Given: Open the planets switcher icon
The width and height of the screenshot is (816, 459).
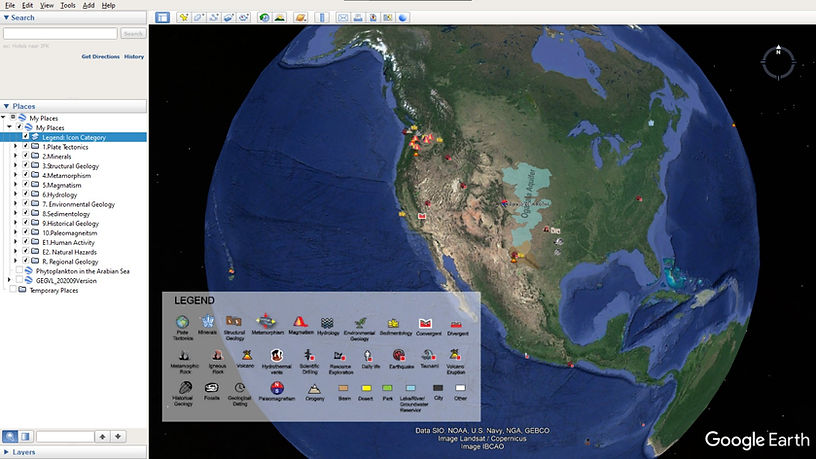Looking at the screenshot, I should [300, 17].
